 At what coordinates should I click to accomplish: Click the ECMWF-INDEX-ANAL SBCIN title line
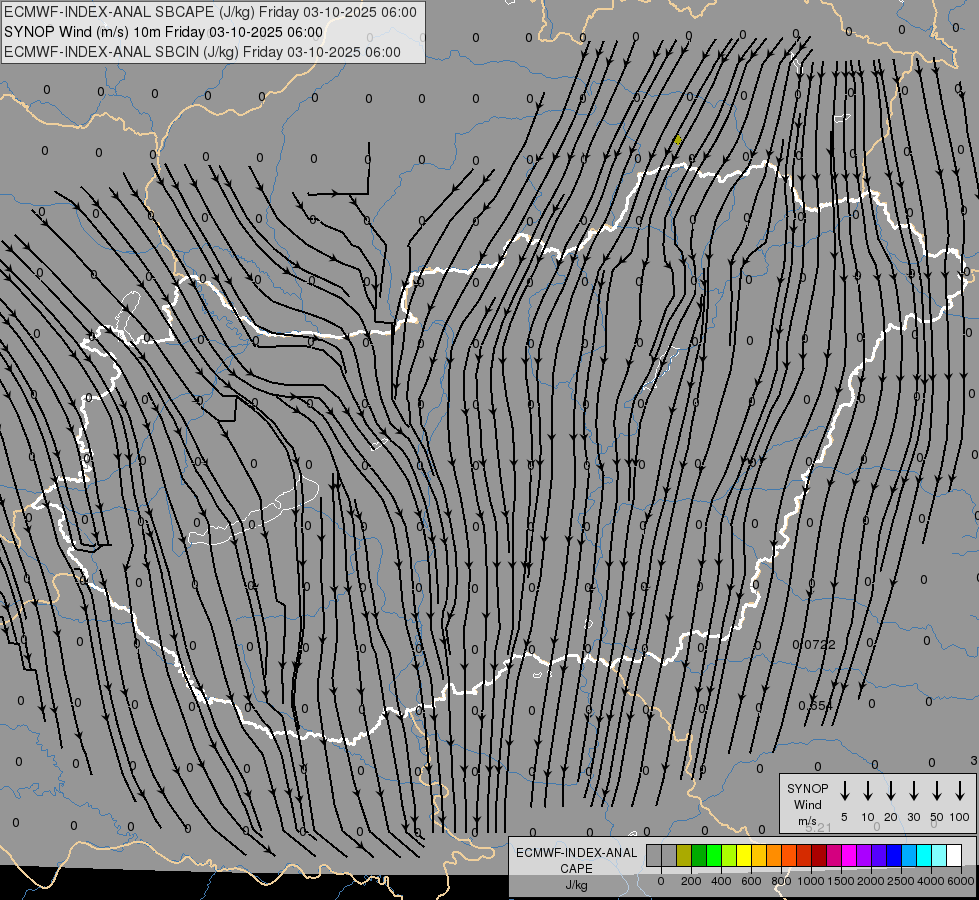tap(202, 52)
